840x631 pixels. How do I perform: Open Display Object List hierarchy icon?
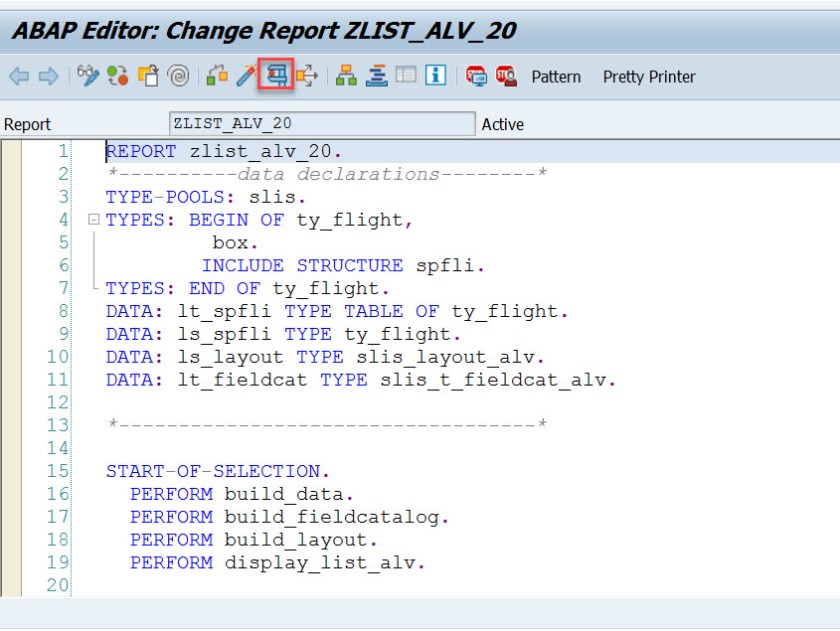click(346, 76)
